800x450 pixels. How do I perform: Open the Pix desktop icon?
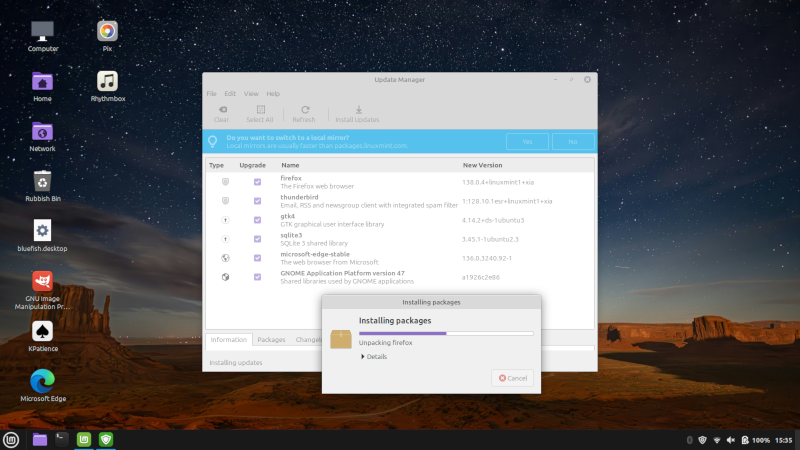click(x=107, y=31)
